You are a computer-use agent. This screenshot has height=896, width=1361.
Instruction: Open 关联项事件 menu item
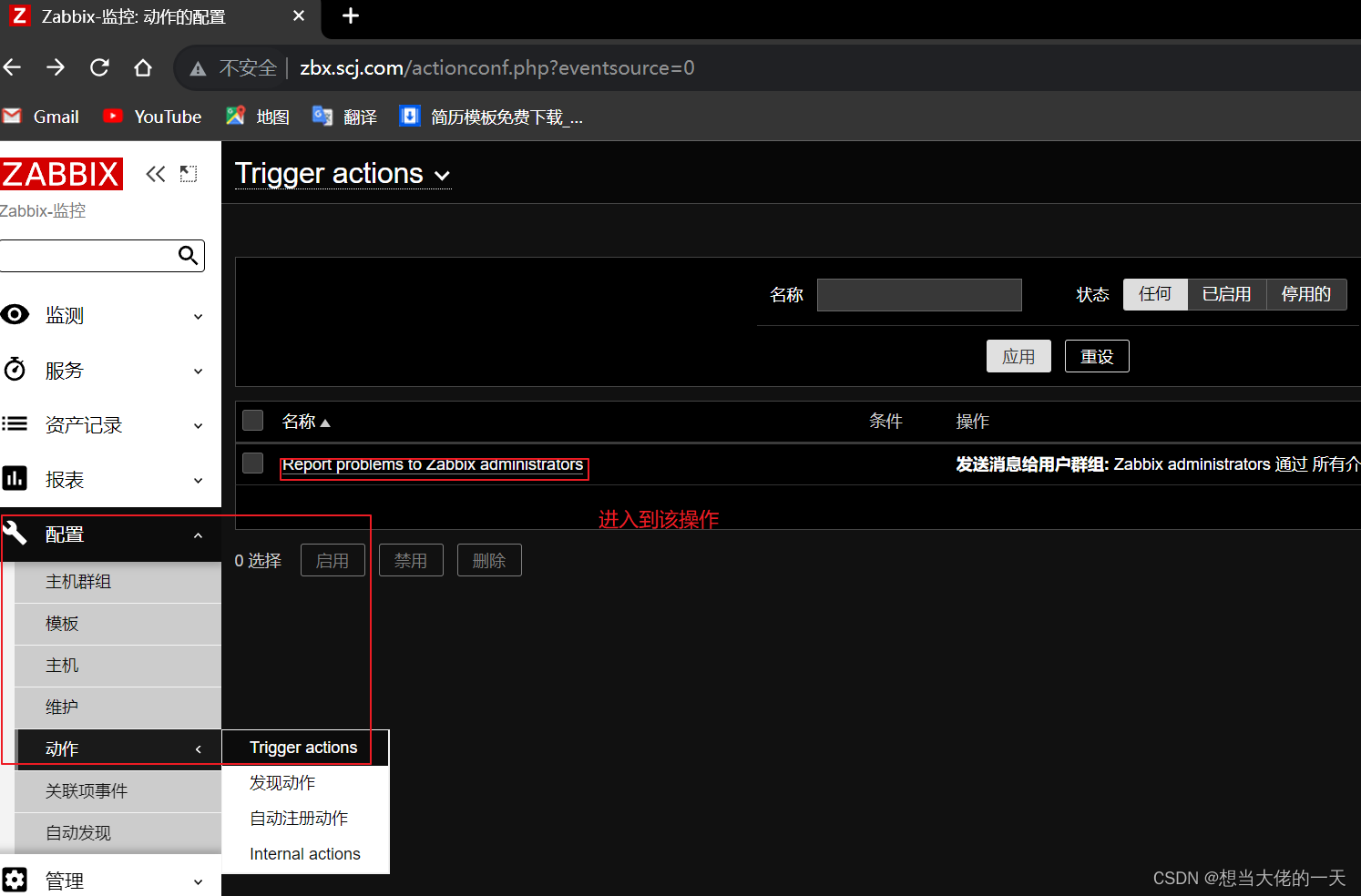coord(118,791)
